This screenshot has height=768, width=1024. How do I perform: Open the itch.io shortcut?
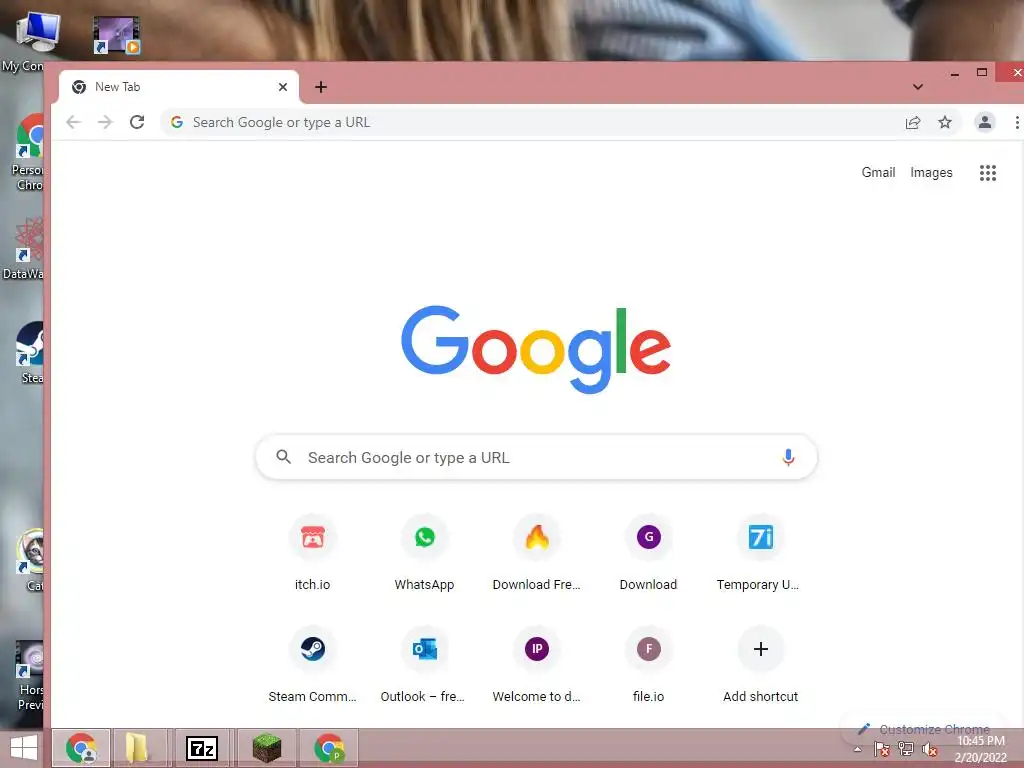(x=313, y=553)
